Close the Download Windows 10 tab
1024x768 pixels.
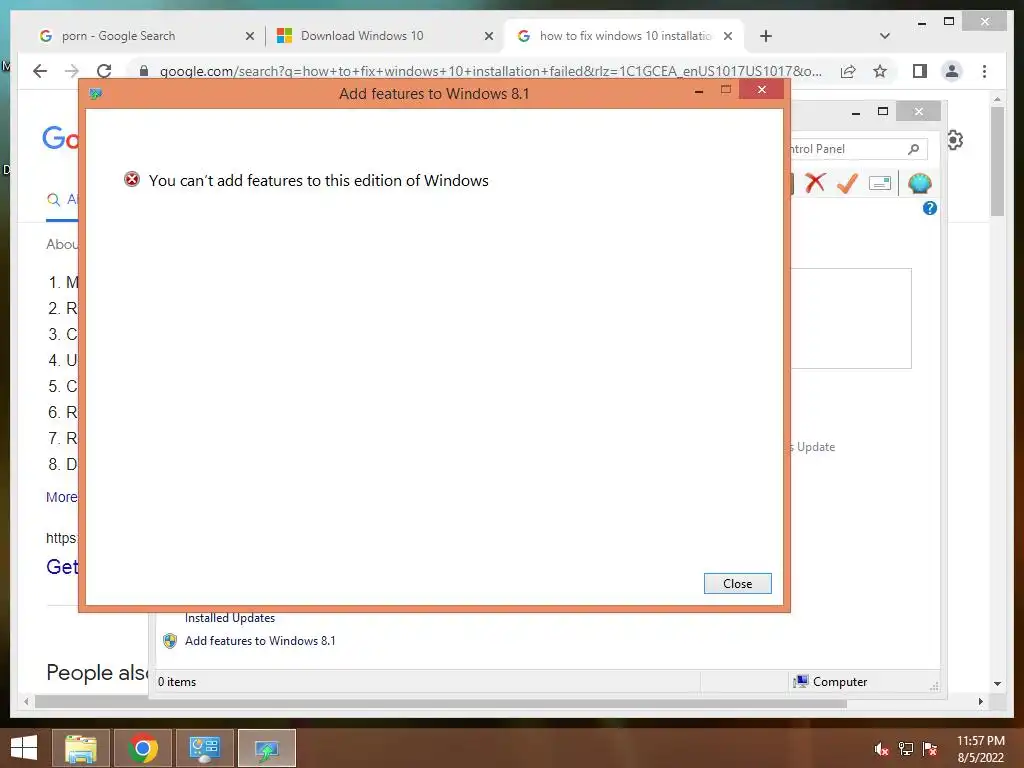[x=488, y=36]
